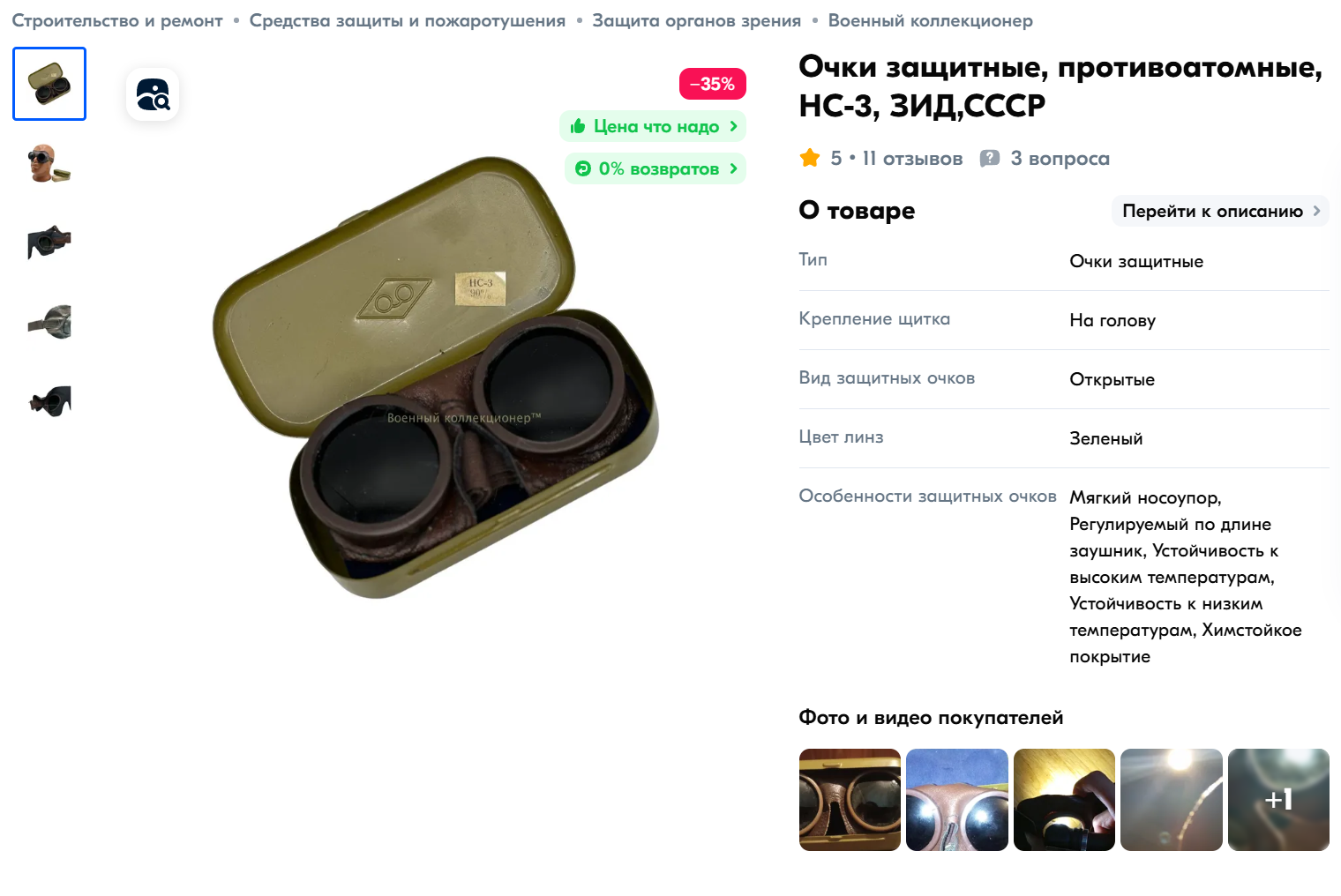
Task: Expand the 'Цена что надо' chevron
Action: click(733, 126)
